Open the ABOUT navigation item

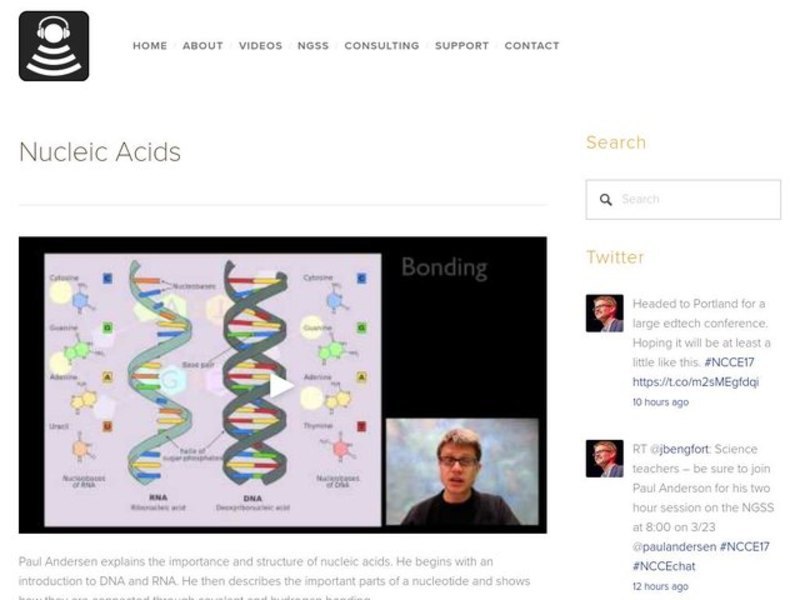click(x=203, y=45)
